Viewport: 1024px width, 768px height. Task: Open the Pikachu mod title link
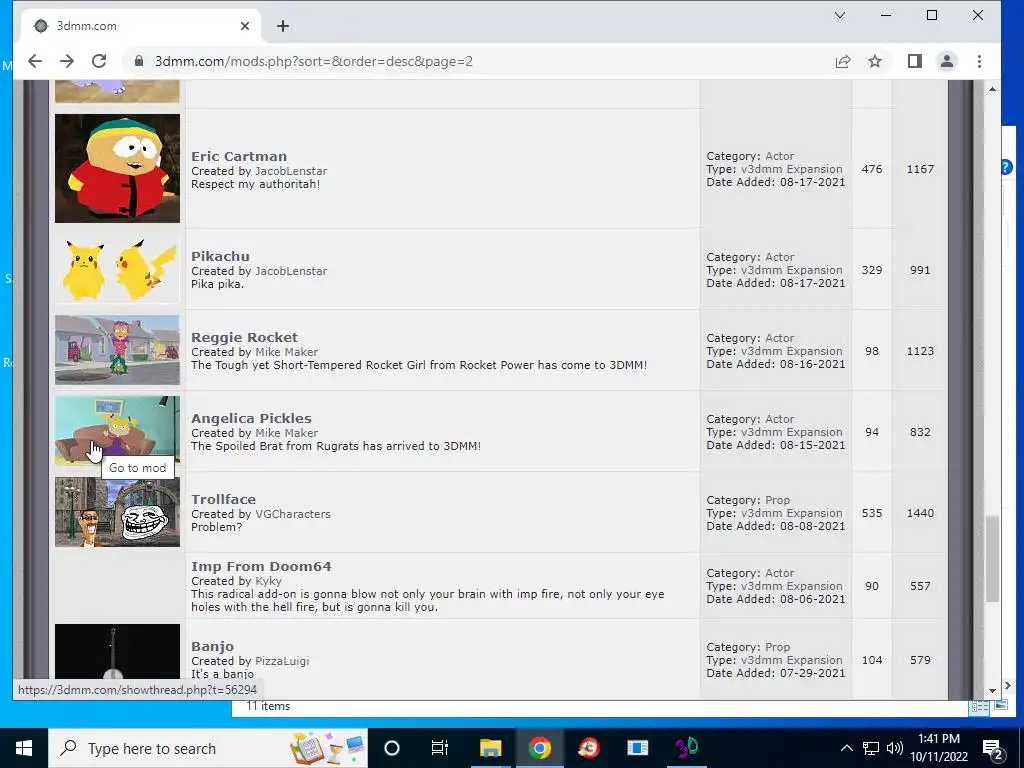tap(220, 256)
